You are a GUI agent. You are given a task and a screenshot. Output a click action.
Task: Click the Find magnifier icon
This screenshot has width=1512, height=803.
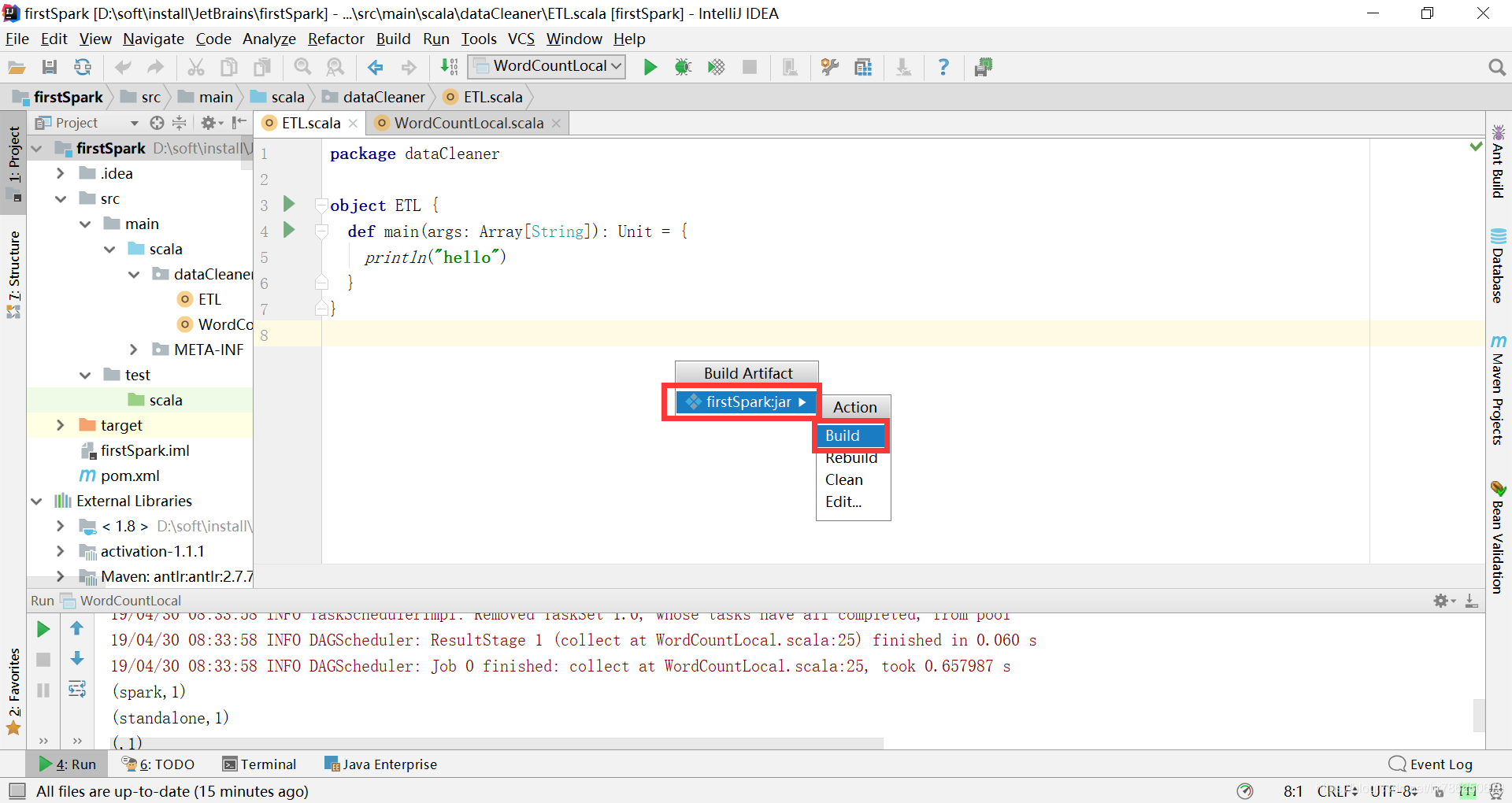tap(302, 68)
